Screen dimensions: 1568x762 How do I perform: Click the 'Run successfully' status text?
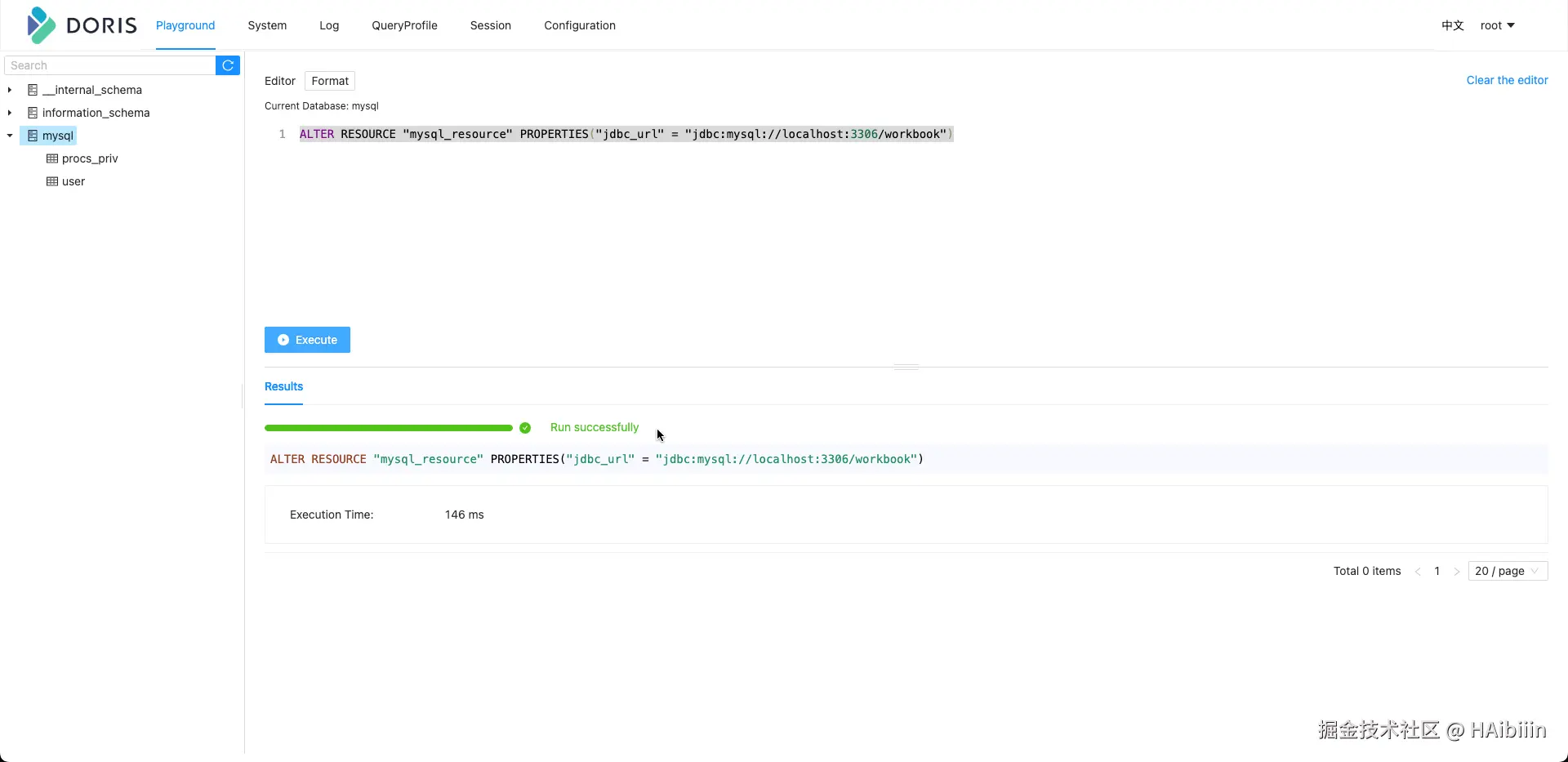pos(595,427)
